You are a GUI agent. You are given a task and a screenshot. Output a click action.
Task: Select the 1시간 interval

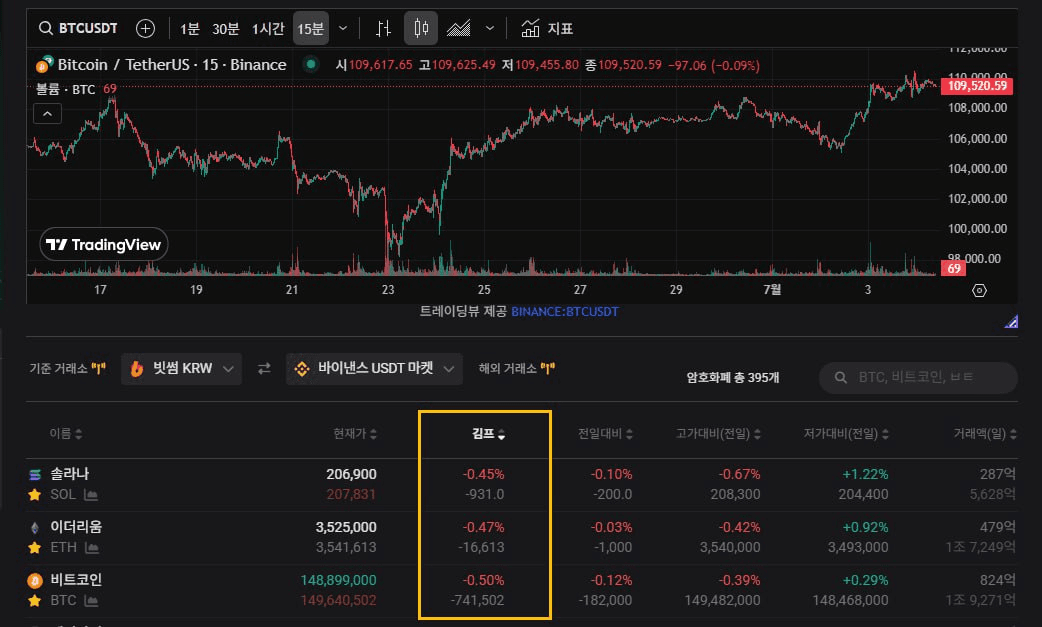tap(267, 29)
